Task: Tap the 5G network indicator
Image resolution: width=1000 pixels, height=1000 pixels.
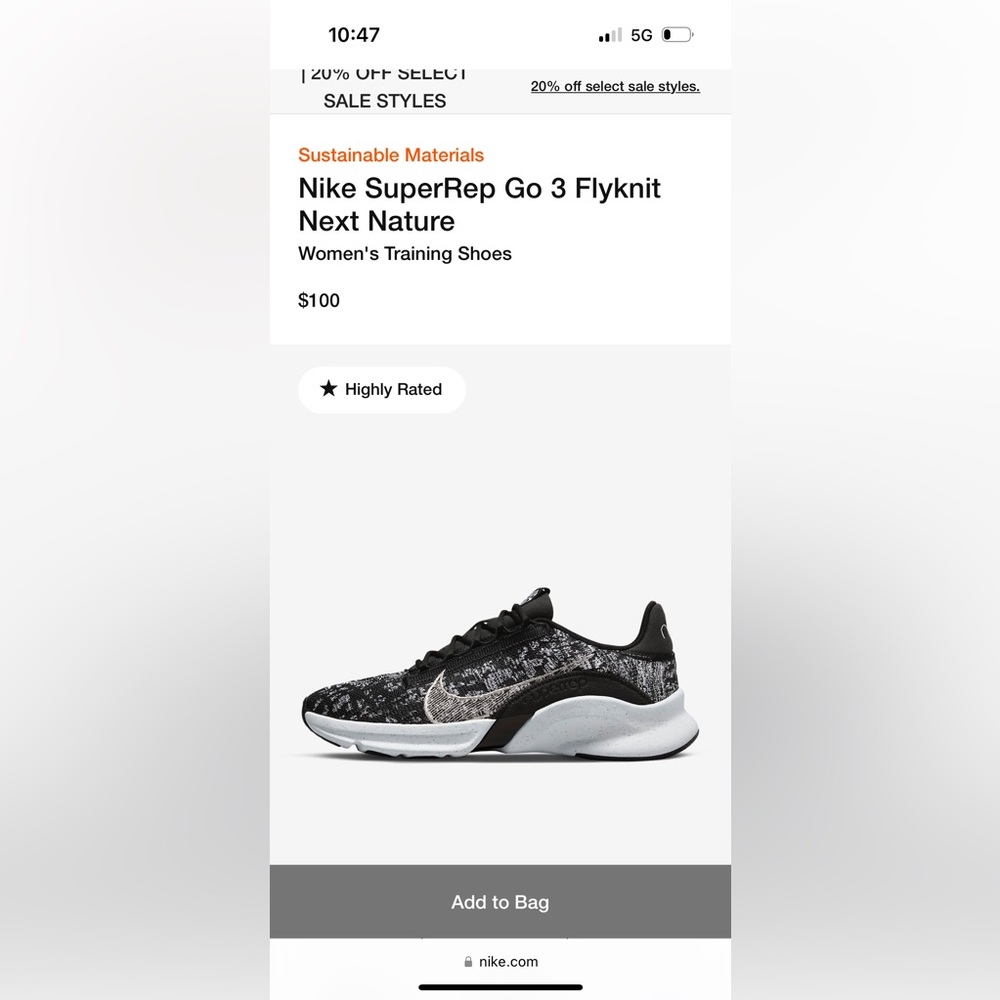Action: [x=641, y=33]
